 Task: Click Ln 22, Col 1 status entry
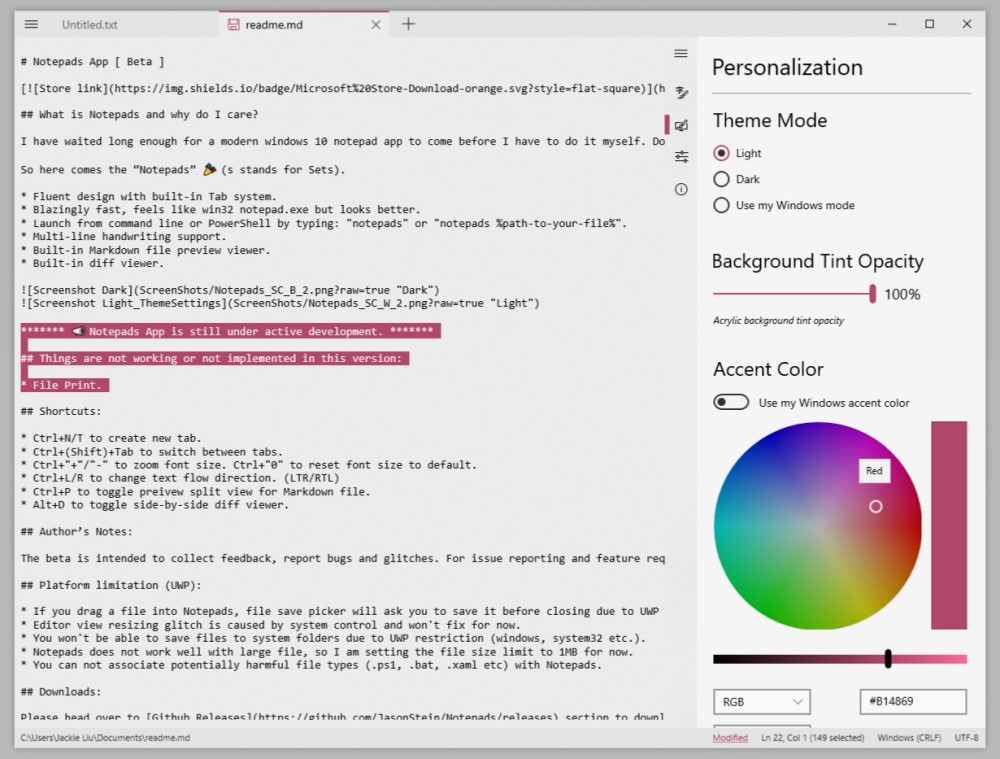(x=812, y=738)
